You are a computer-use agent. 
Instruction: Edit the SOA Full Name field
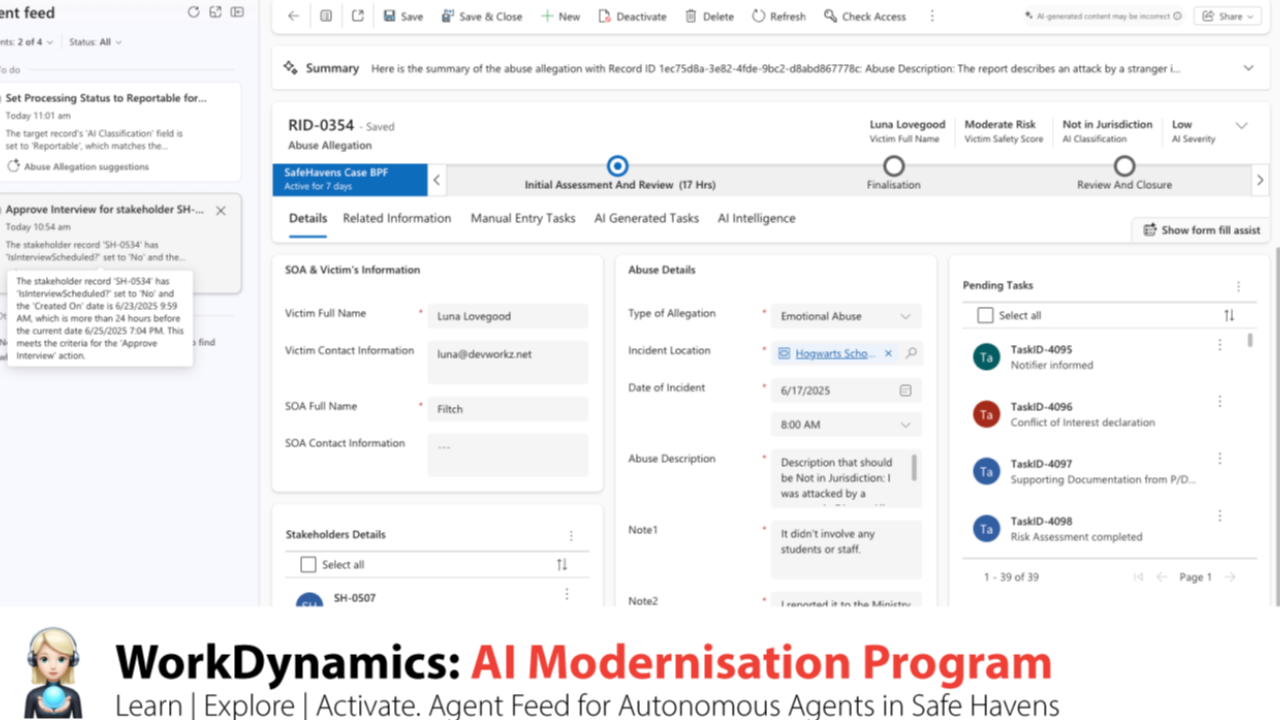(x=508, y=409)
